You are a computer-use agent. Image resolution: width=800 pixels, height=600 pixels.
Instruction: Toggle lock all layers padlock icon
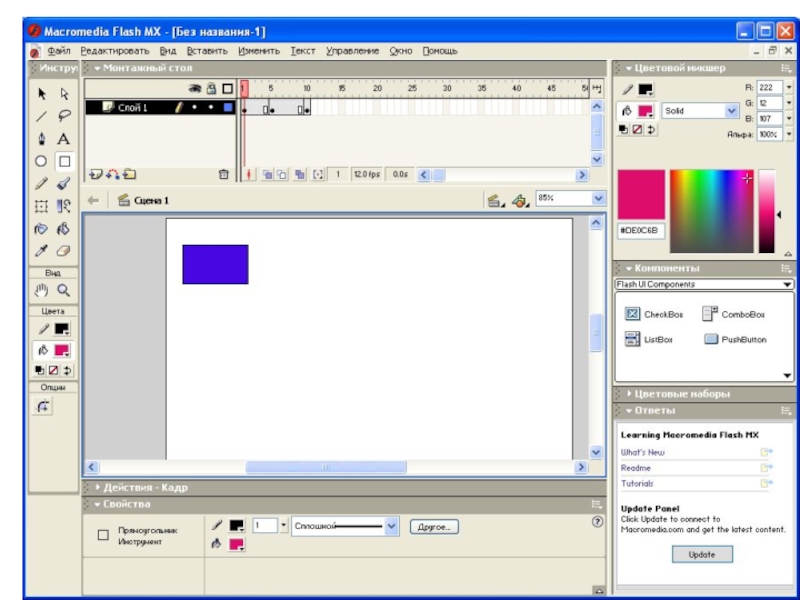point(211,88)
